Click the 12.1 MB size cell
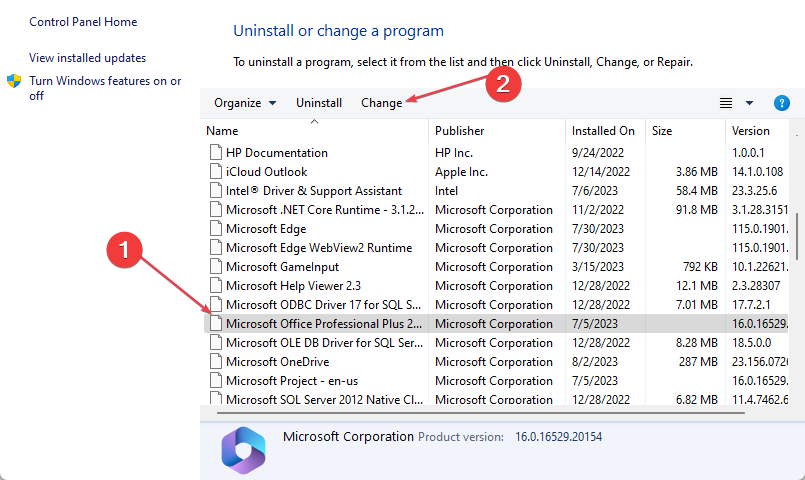 point(696,285)
